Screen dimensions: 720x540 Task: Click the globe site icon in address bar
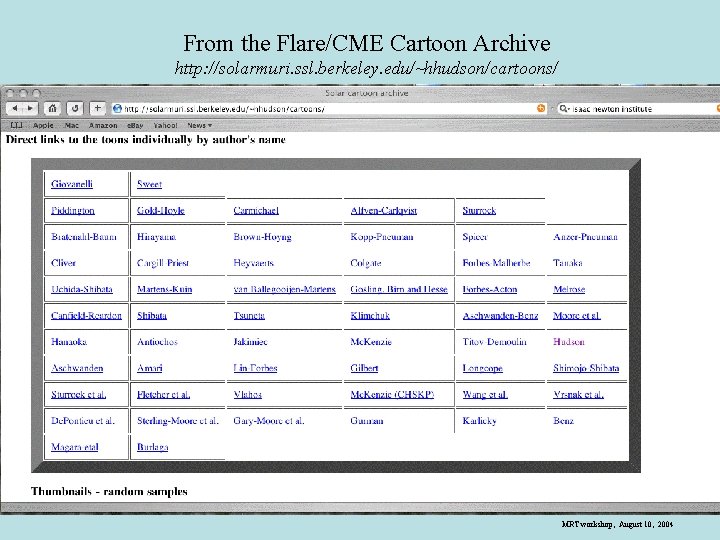pyautogui.click(x=117, y=108)
